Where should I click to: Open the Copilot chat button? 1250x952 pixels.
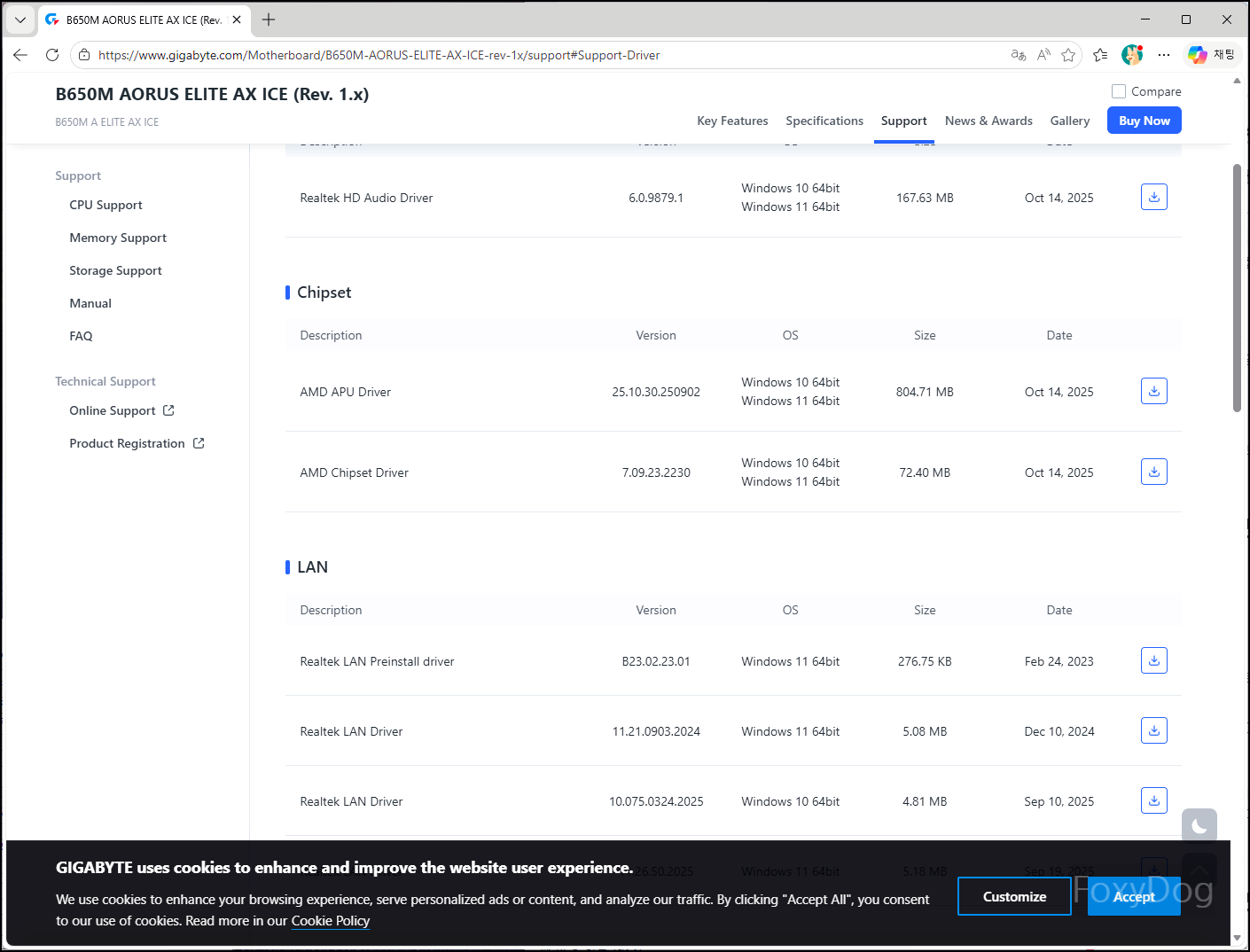tap(1212, 55)
